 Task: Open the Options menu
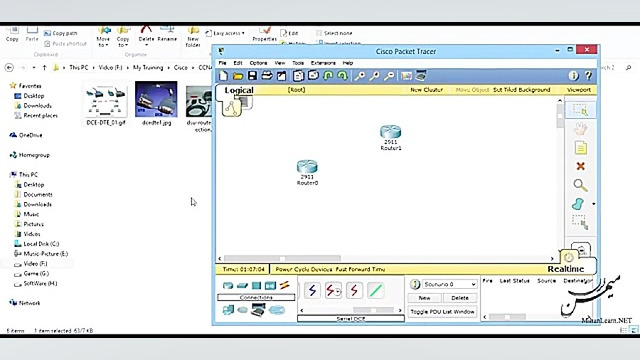tap(258, 63)
